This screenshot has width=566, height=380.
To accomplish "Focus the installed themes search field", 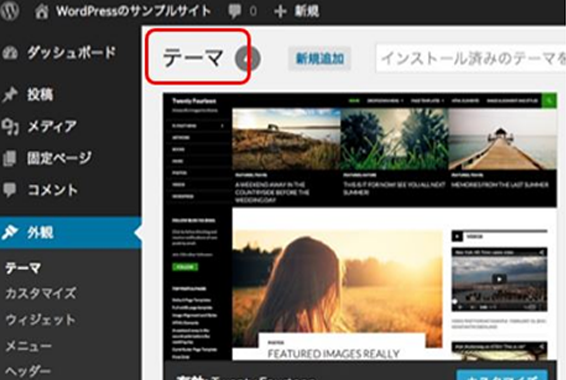I will (471, 58).
